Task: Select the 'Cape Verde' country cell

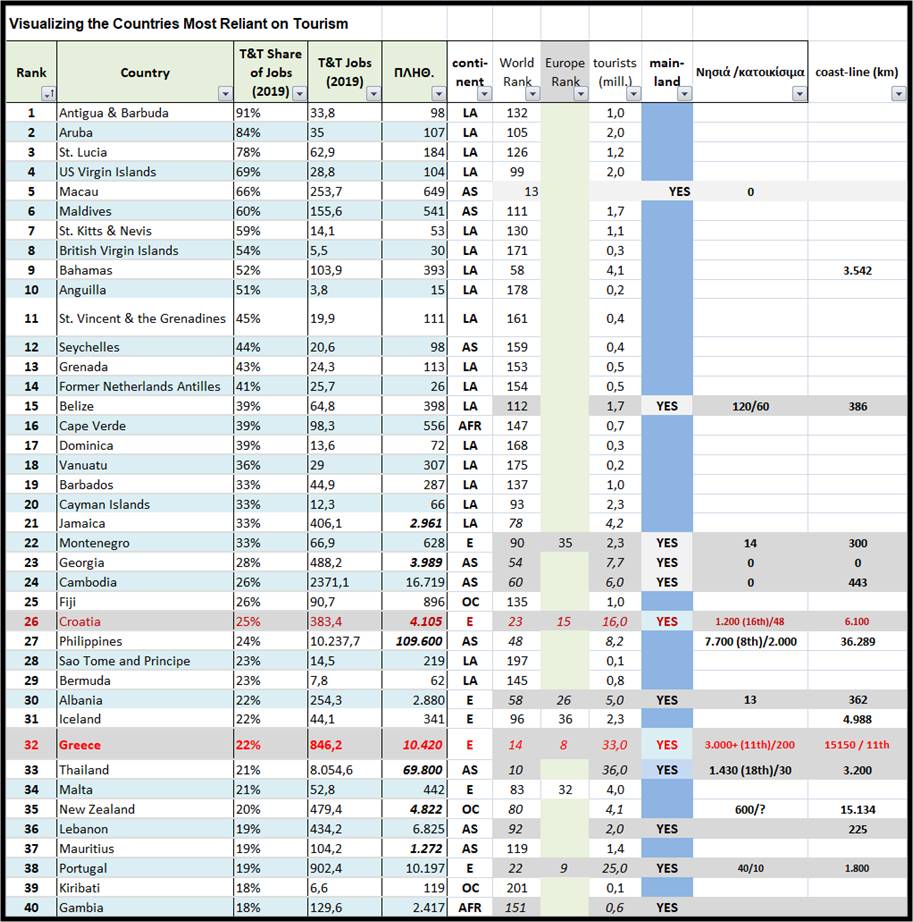Action: (145, 426)
